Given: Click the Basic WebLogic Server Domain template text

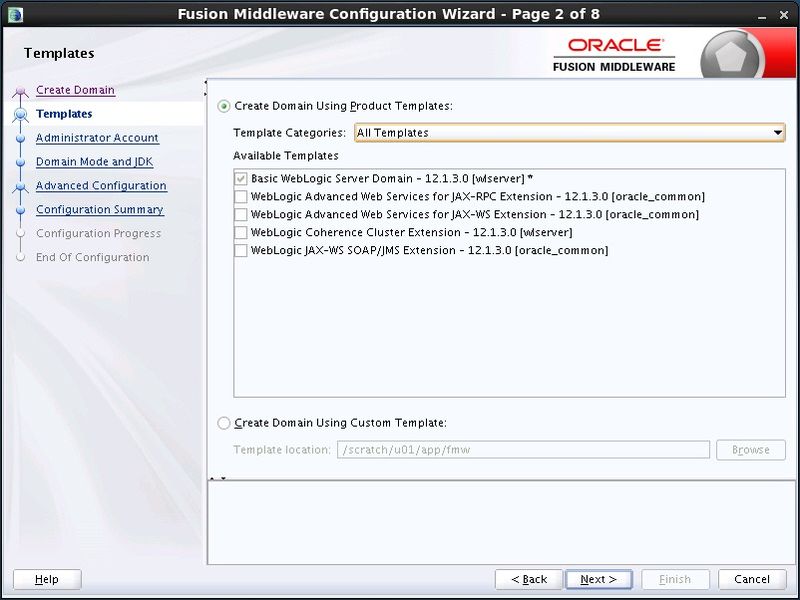Looking at the screenshot, I should 392,179.
